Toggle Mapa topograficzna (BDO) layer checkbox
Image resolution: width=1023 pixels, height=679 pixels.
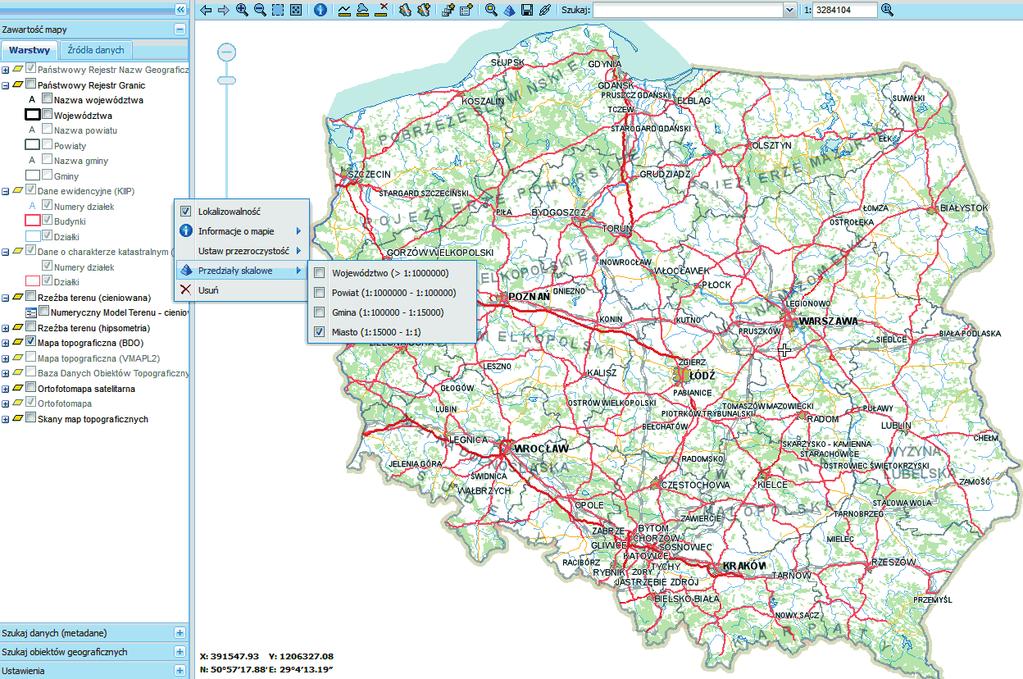31,342
